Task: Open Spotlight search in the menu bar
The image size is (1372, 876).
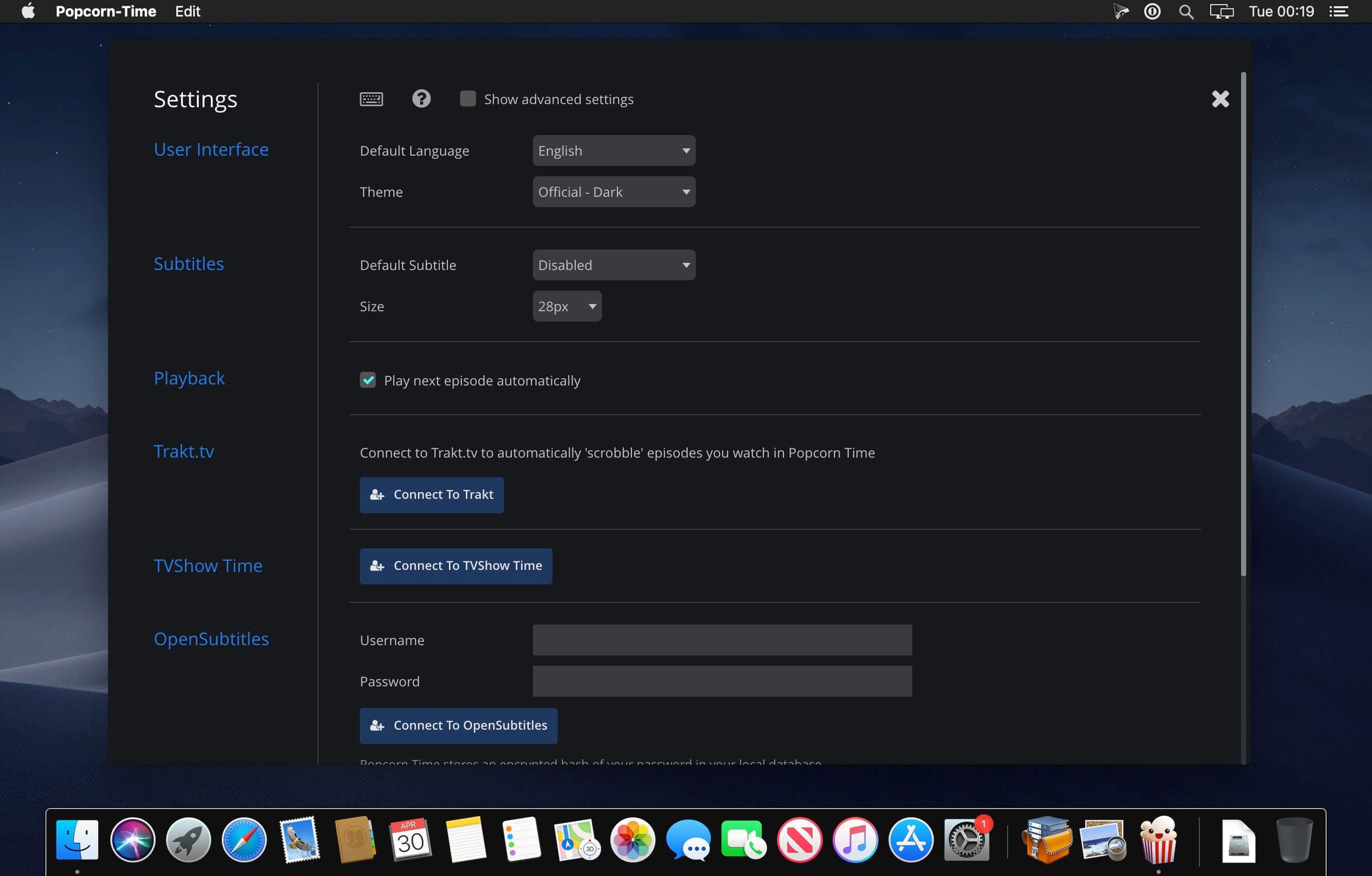Action: pos(1186,11)
